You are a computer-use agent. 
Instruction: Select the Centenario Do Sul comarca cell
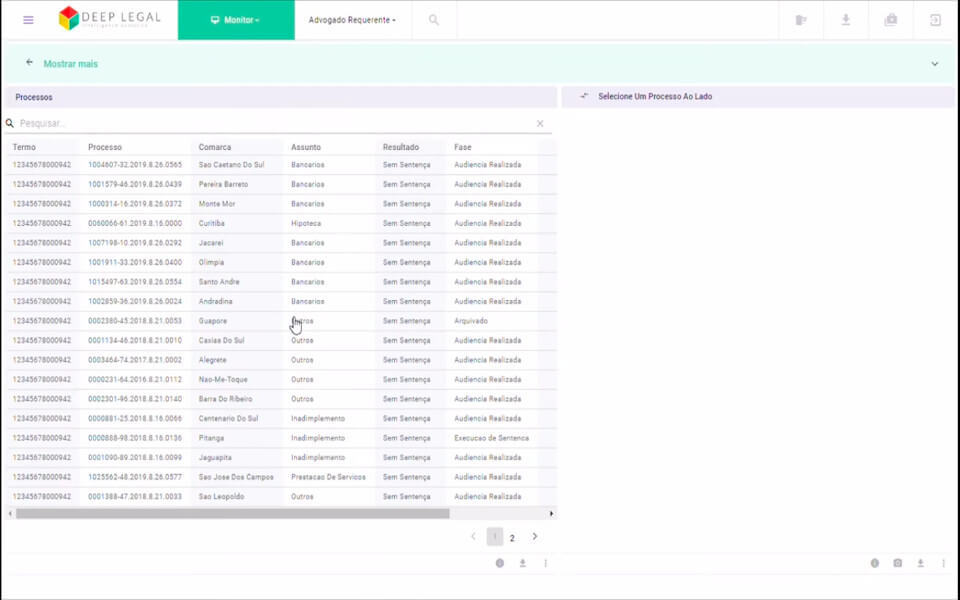pyautogui.click(x=228, y=419)
